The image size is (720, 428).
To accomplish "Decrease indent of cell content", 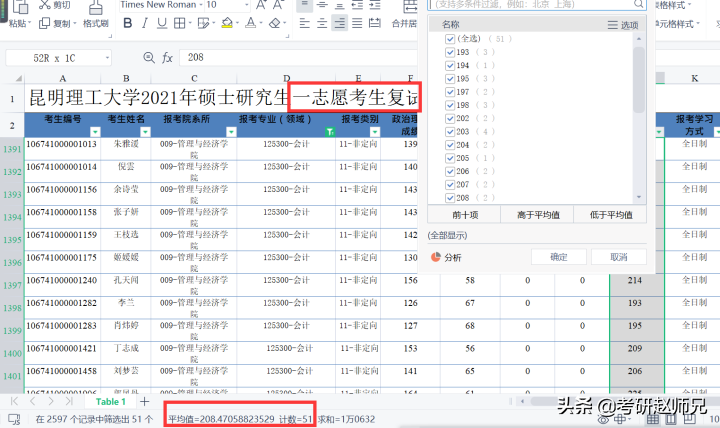I will (357, 5).
